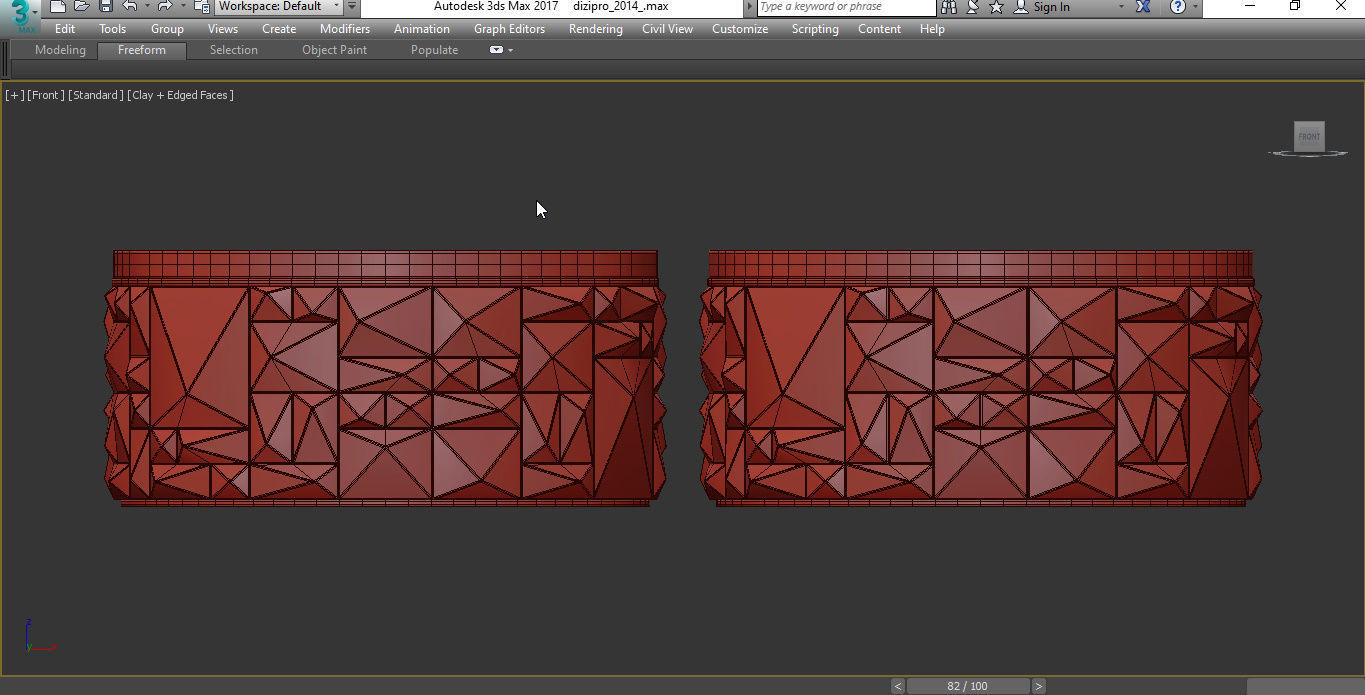Click in the keyword search field
This screenshot has width=1365, height=695.
point(845,7)
